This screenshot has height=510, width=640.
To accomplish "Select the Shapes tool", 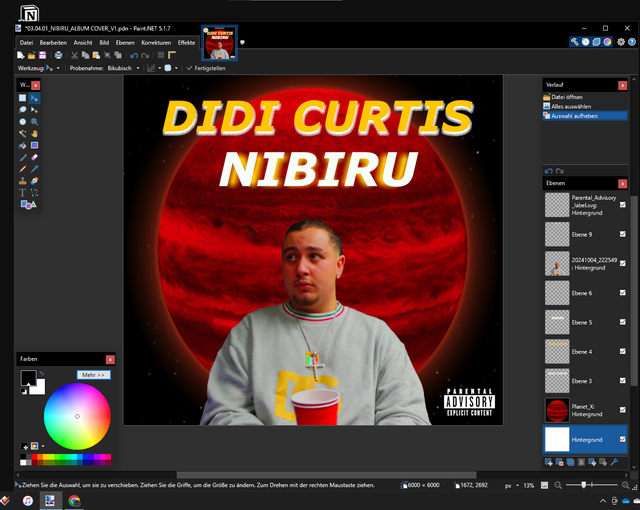I will pos(28,204).
